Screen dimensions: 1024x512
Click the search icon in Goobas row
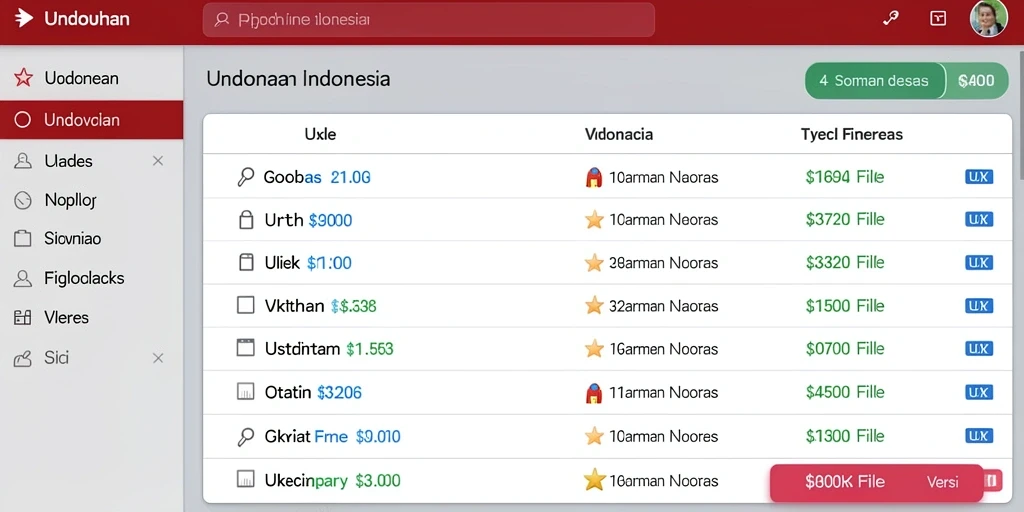[245, 177]
